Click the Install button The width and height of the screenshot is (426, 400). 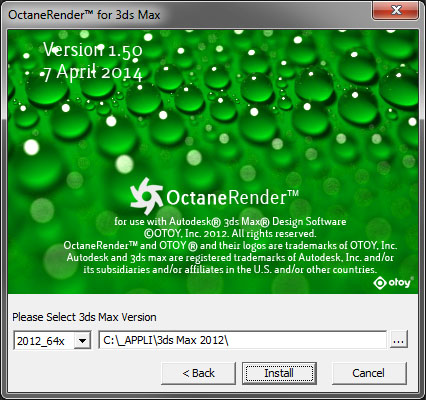click(x=279, y=373)
